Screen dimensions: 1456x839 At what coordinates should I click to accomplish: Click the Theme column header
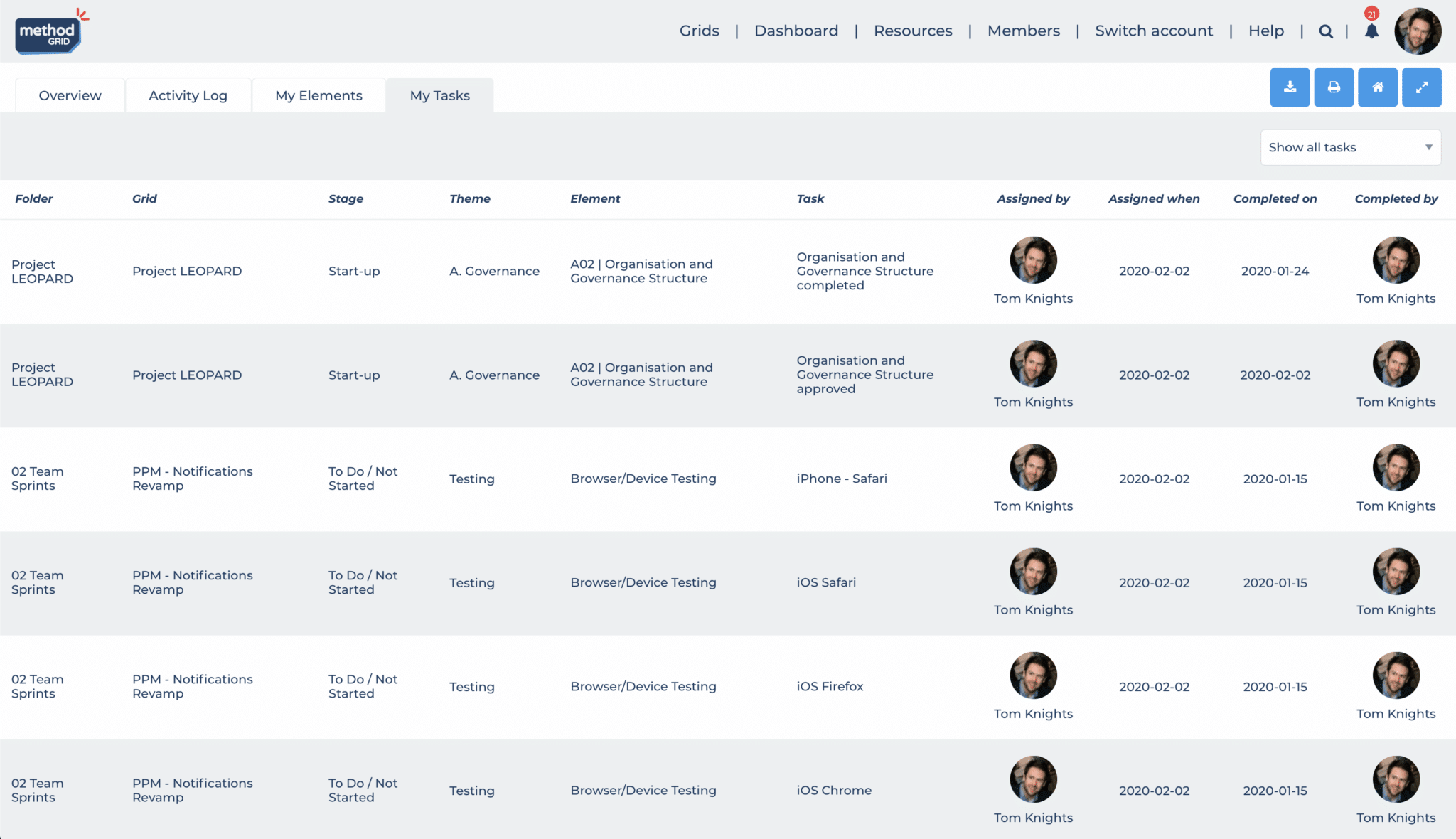tap(470, 198)
